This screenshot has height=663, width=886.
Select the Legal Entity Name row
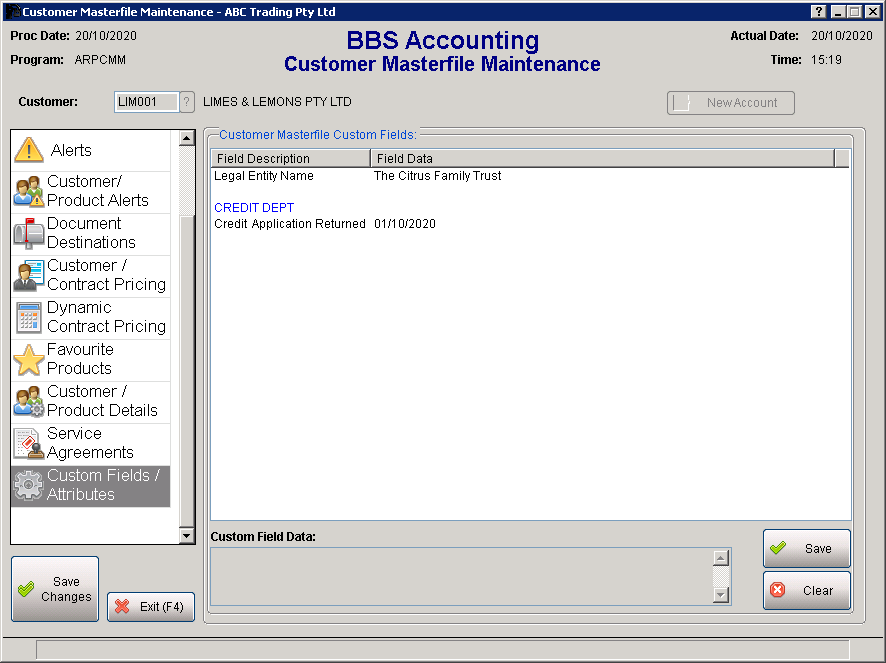tap(264, 176)
